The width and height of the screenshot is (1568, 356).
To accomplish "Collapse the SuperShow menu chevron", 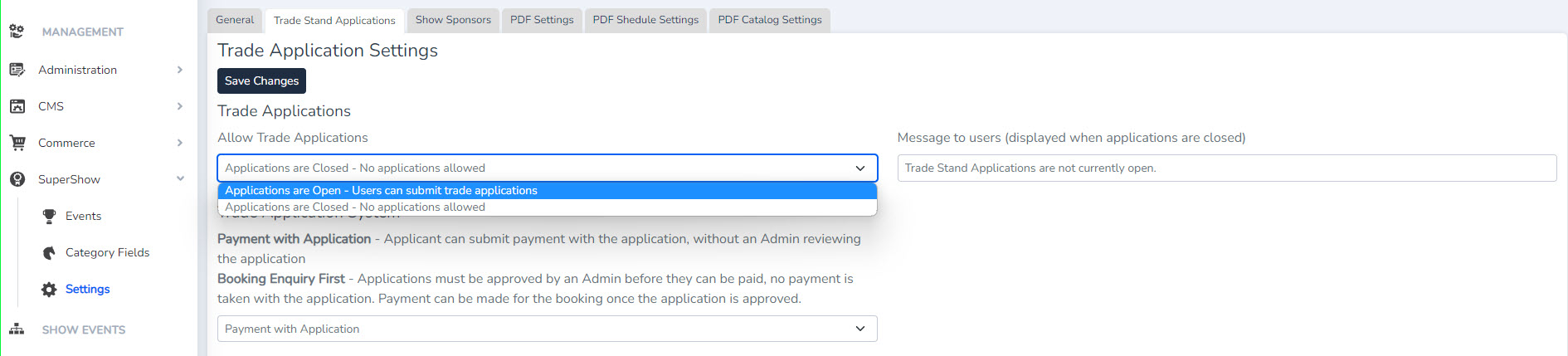I will coord(180,179).
